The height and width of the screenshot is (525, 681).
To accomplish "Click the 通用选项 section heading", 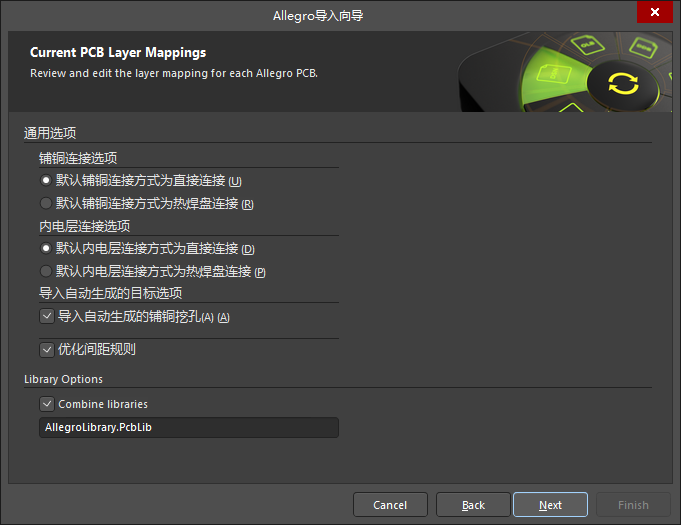I will tap(50, 134).
